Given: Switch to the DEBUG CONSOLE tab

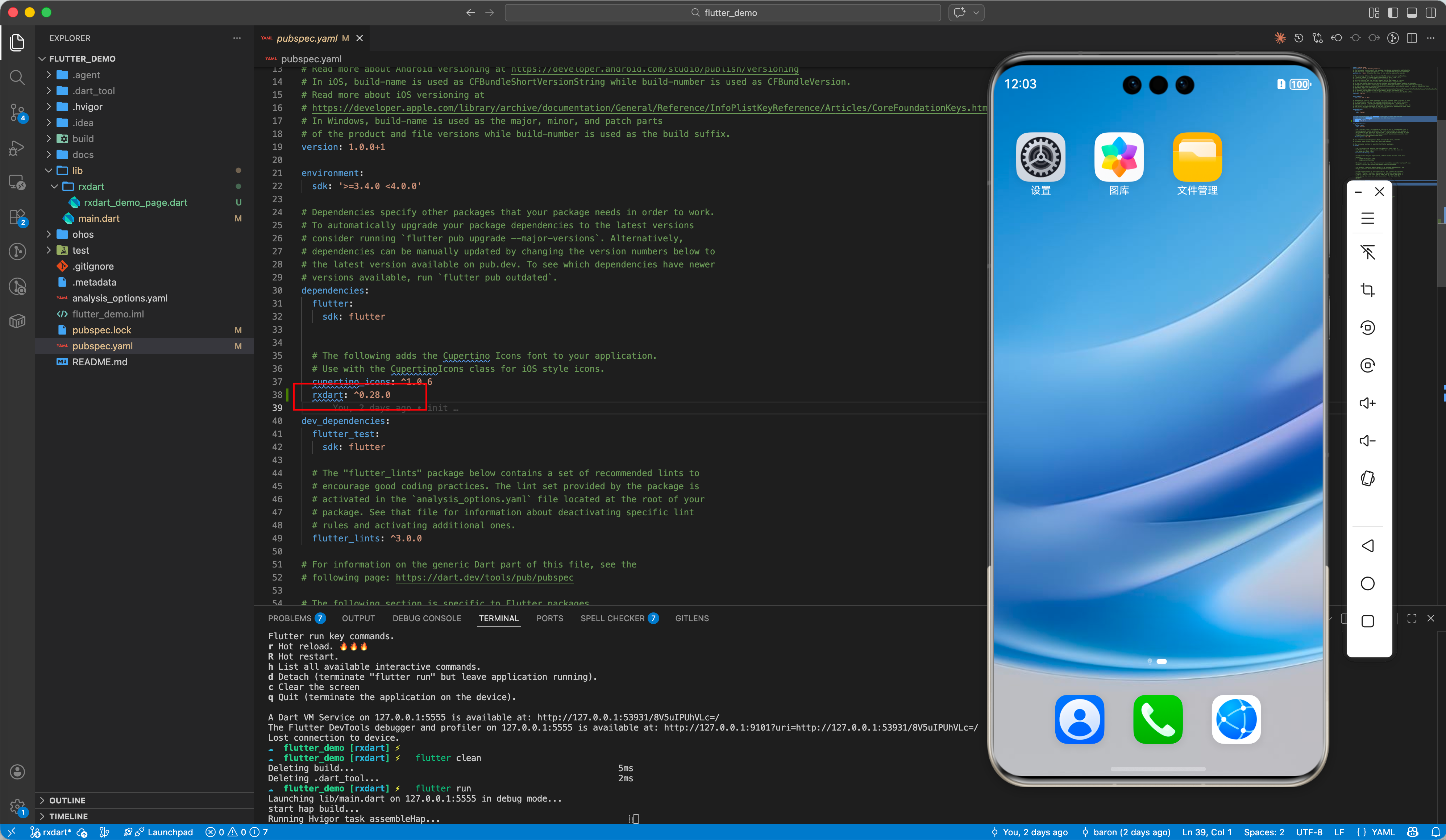Looking at the screenshot, I should point(426,618).
